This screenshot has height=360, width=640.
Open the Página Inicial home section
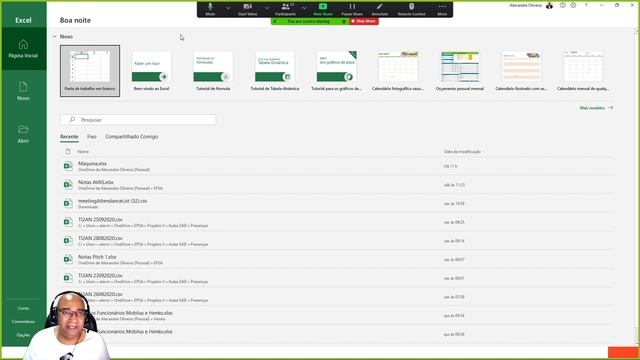(x=23, y=49)
